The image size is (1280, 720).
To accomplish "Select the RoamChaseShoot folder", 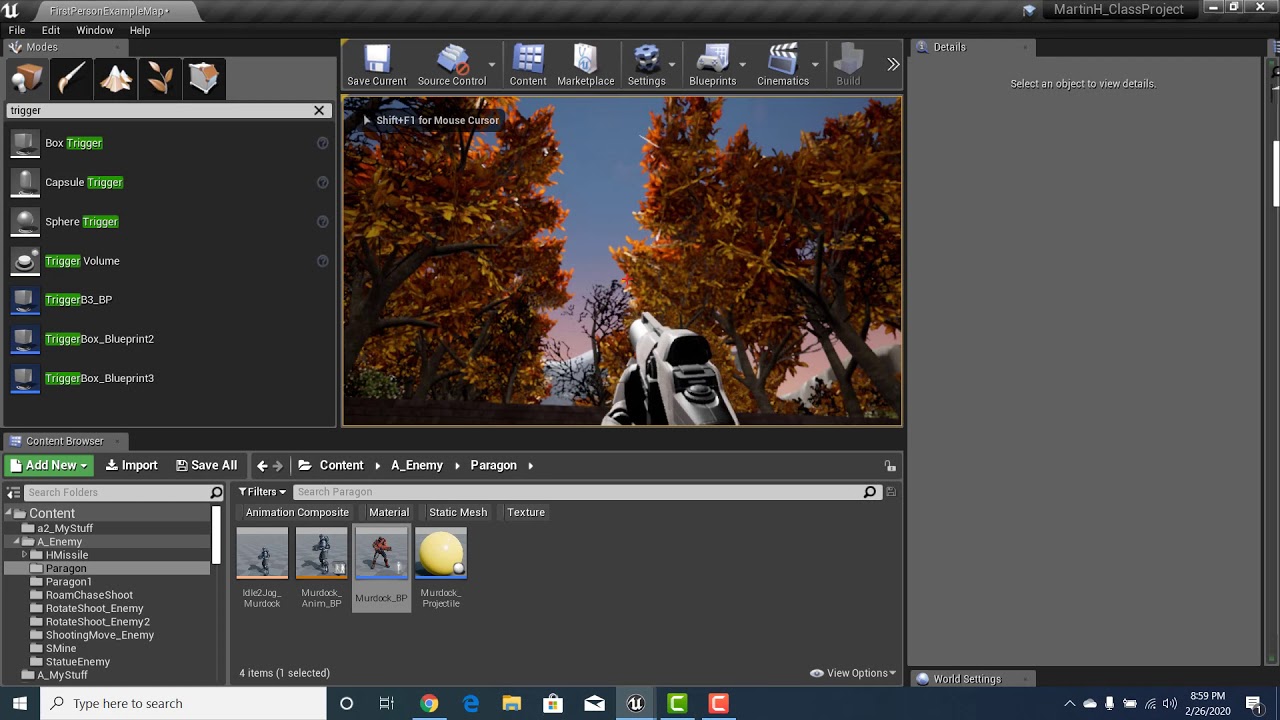I will (89, 595).
